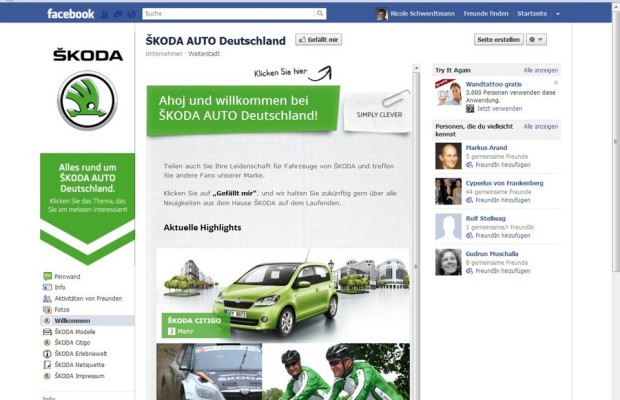Click the Pinnwand speech bubble icon
This screenshot has width=620, height=400.
pos(47,276)
